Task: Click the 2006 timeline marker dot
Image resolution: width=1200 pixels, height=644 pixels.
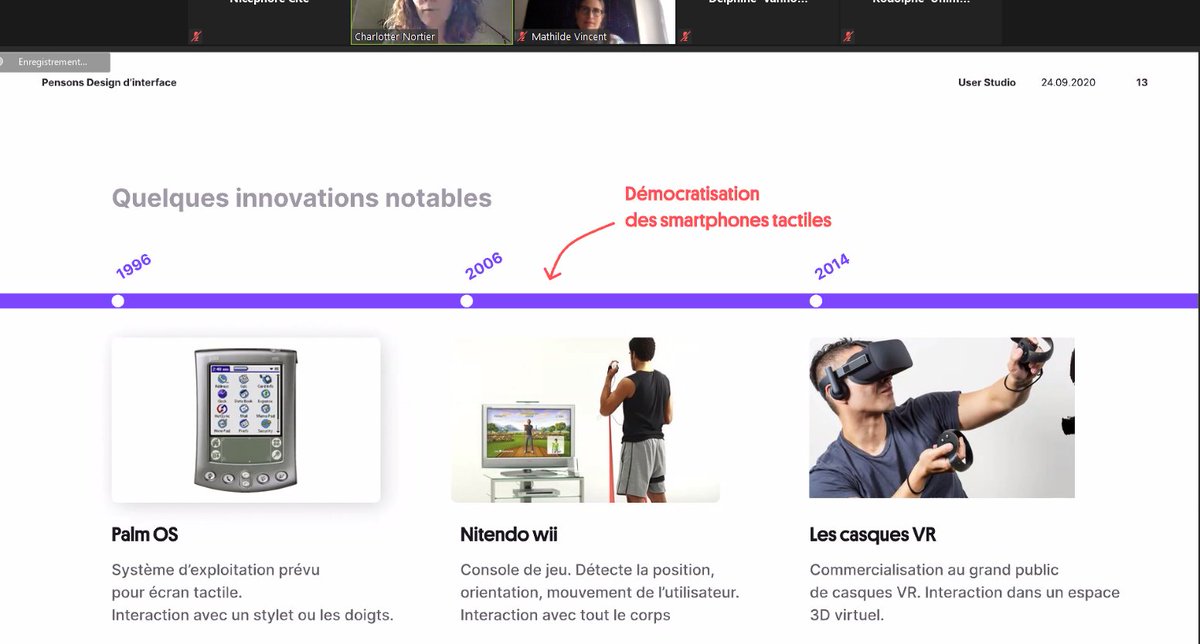Action: [x=466, y=301]
